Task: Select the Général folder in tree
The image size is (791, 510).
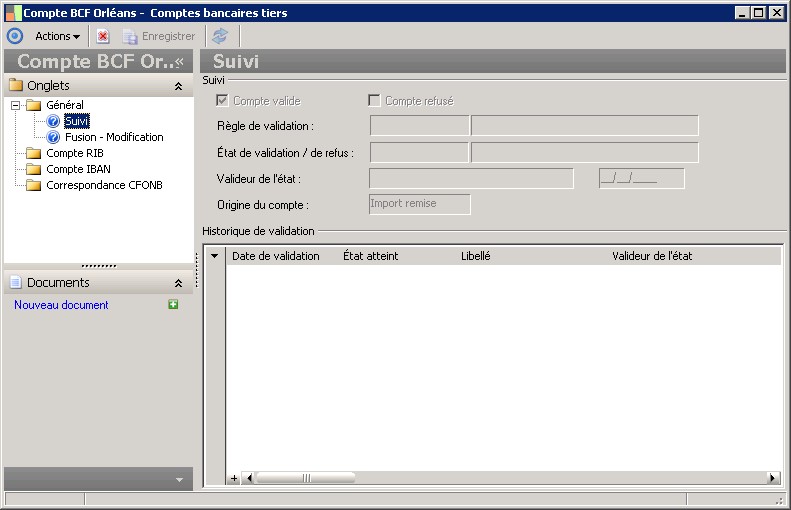Action: 65,105
